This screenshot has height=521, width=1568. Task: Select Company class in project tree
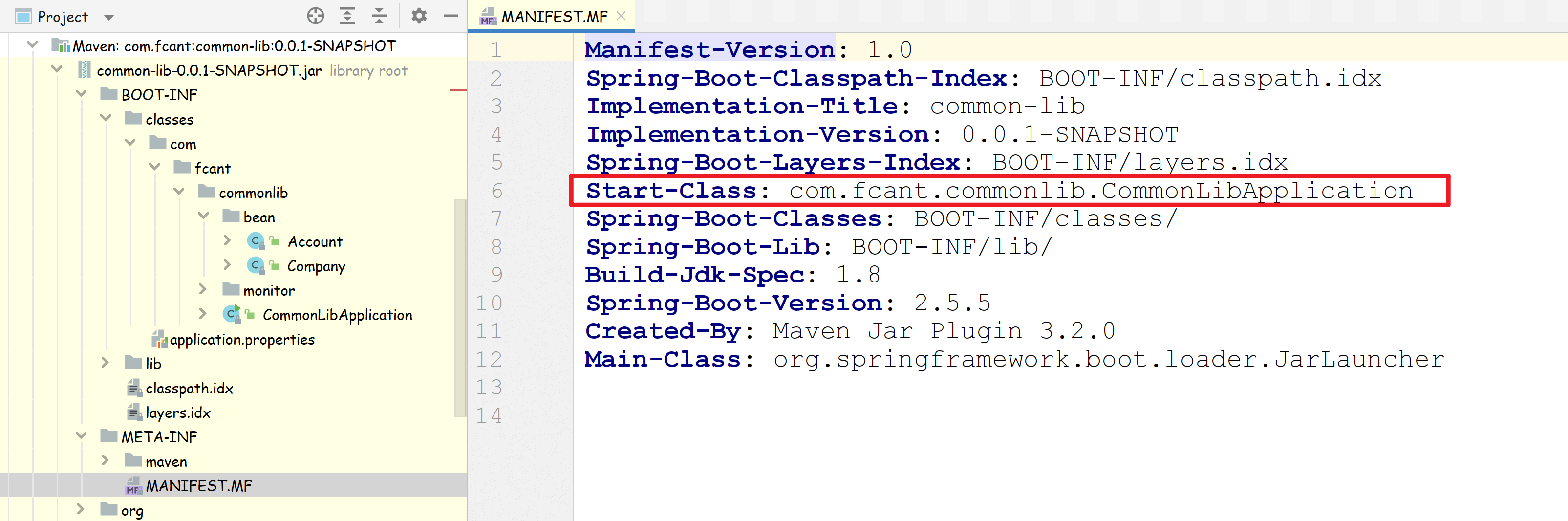316,266
